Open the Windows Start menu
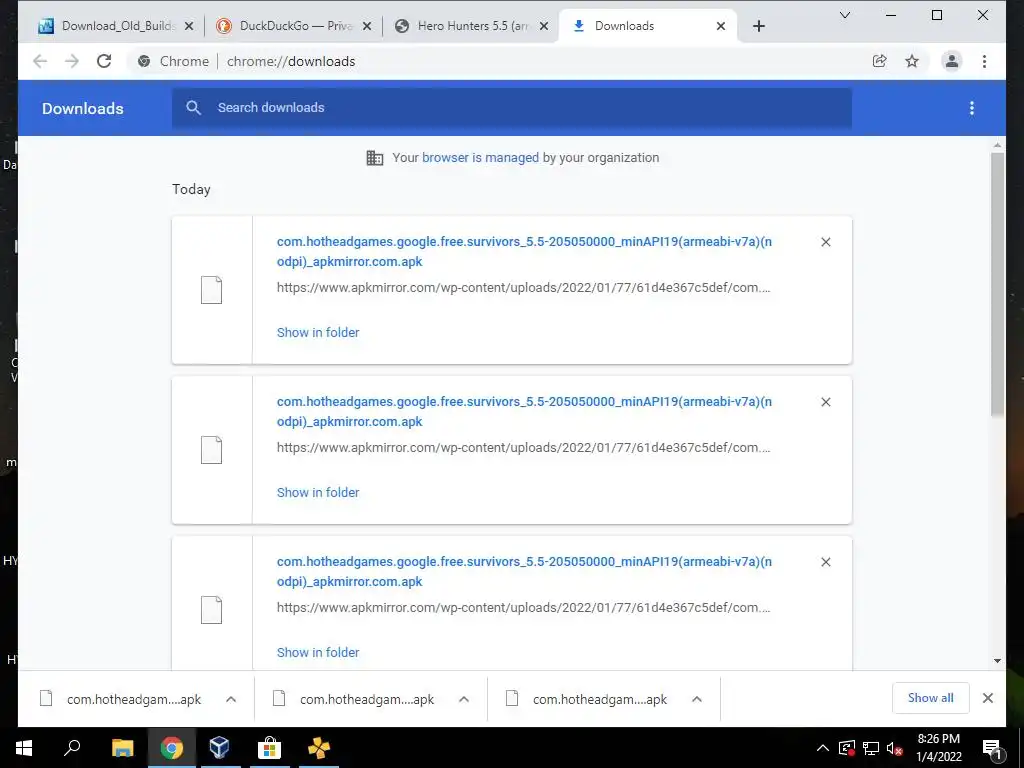The height and width of the screenshot is (768, 1024). 24,748
